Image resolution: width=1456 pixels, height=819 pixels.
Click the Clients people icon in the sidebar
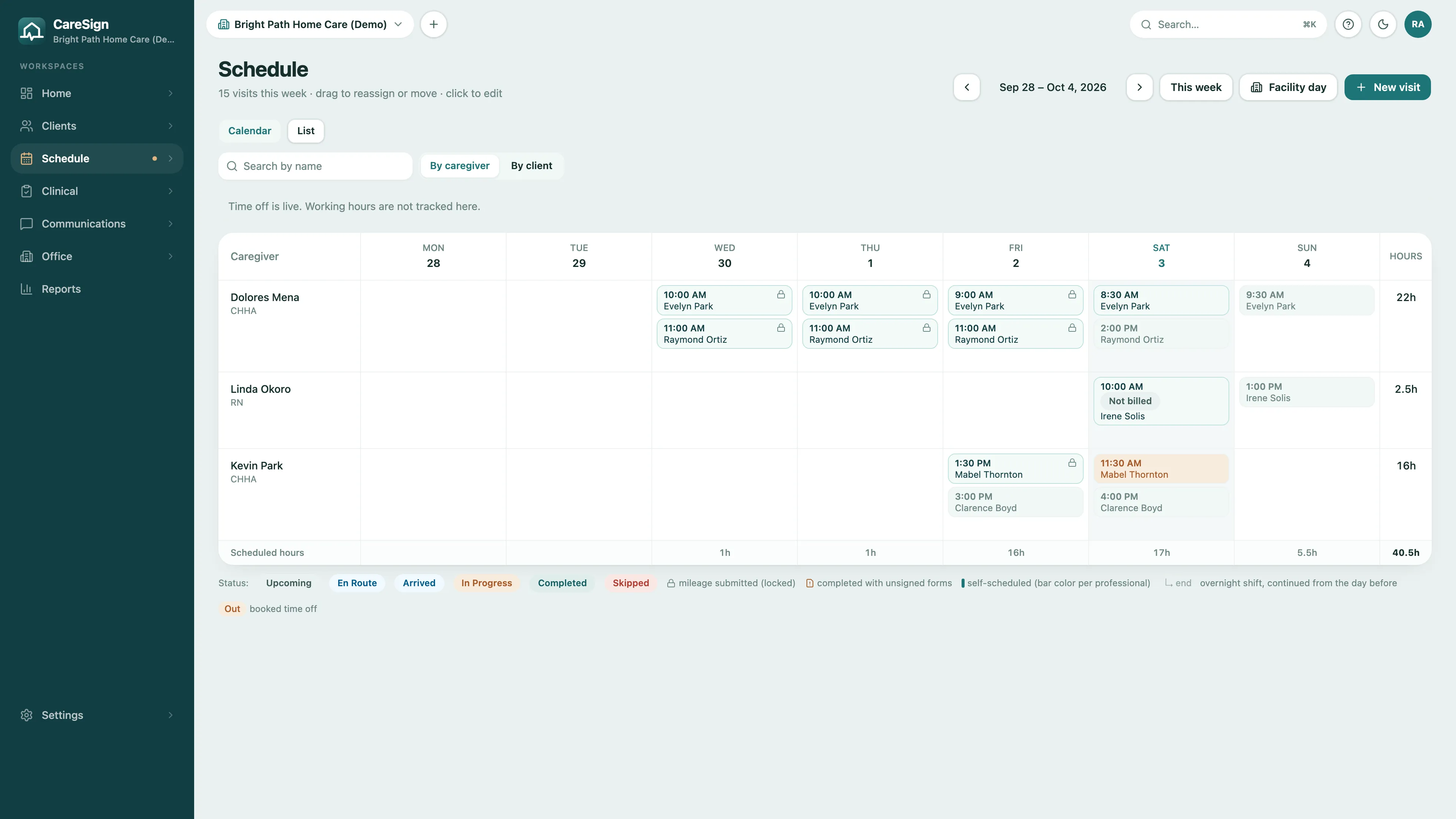pos(27,126)
